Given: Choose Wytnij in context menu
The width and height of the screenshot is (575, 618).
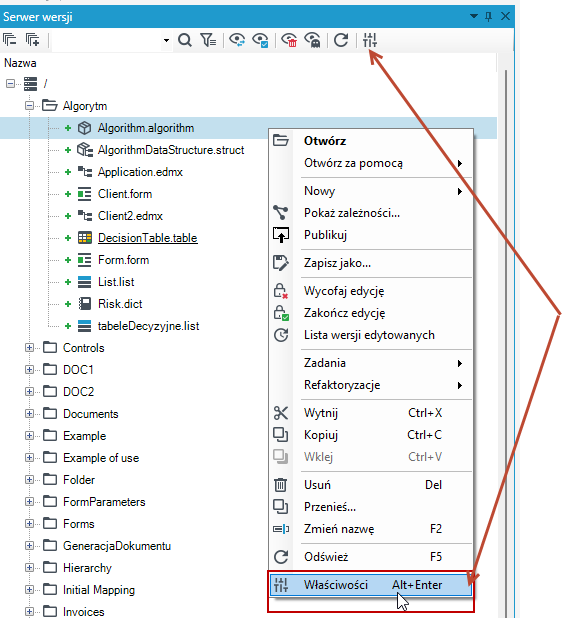Looking at the screenshot, I should (x=370, y=413).
